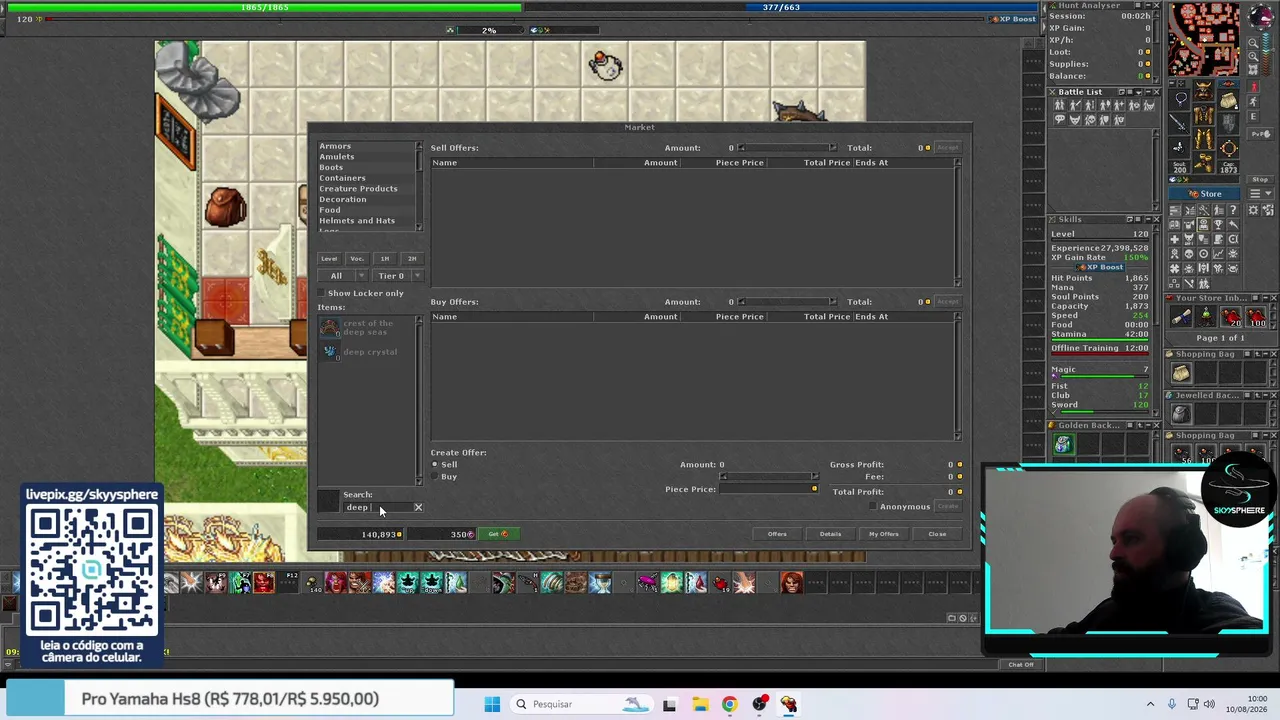The image size is (1280, 720).
Task: Toggle the Voc. vocation filter
Action: [x=357, y=259]
